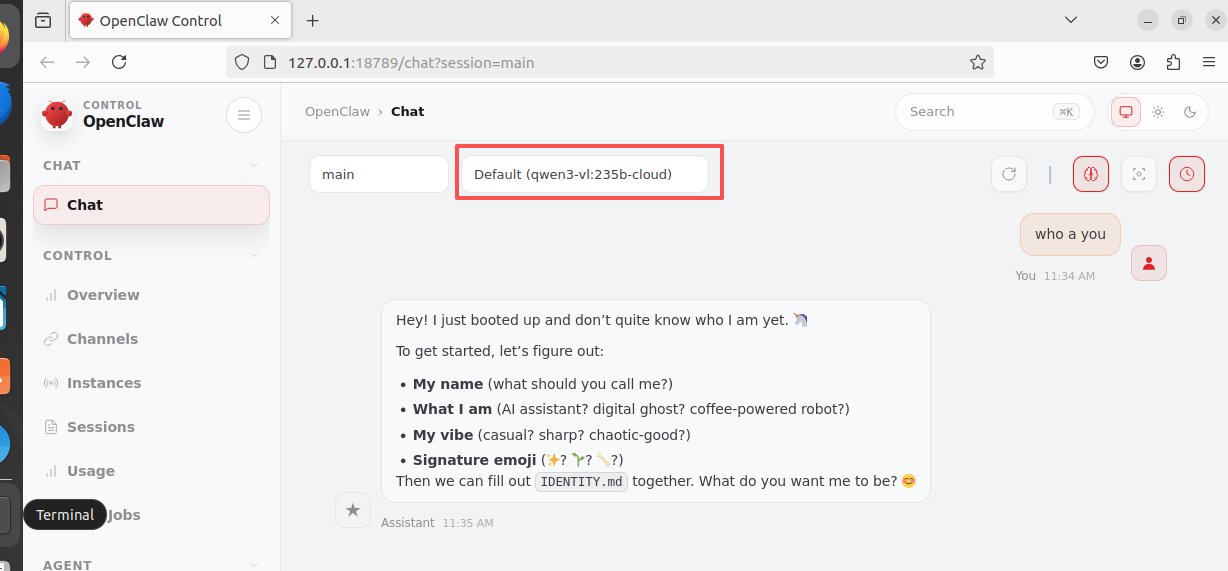Open the list all tabs chevron
1228x571 pixels.
pos(1071,20)
